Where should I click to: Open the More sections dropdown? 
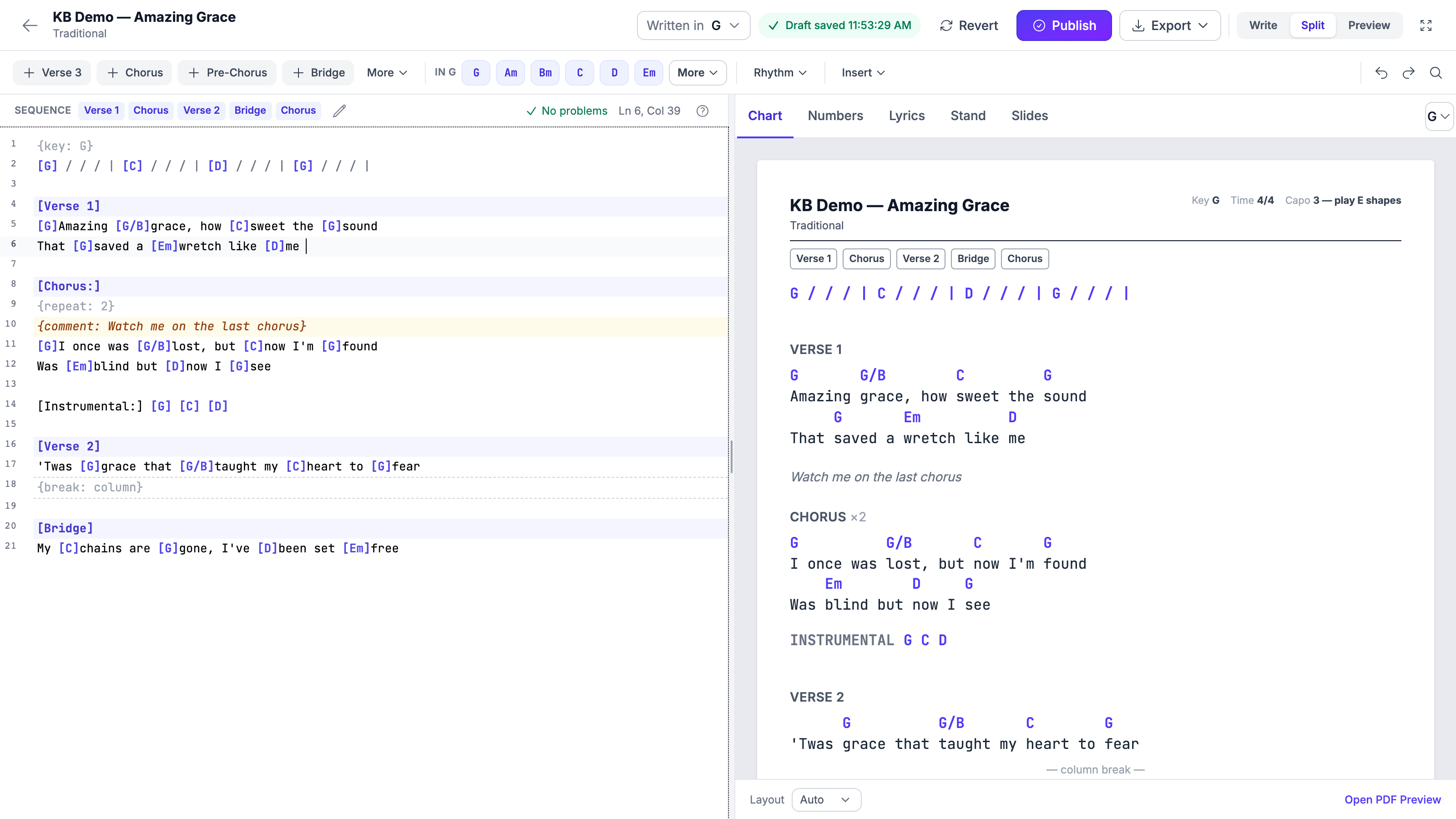(x=387, y=73)
